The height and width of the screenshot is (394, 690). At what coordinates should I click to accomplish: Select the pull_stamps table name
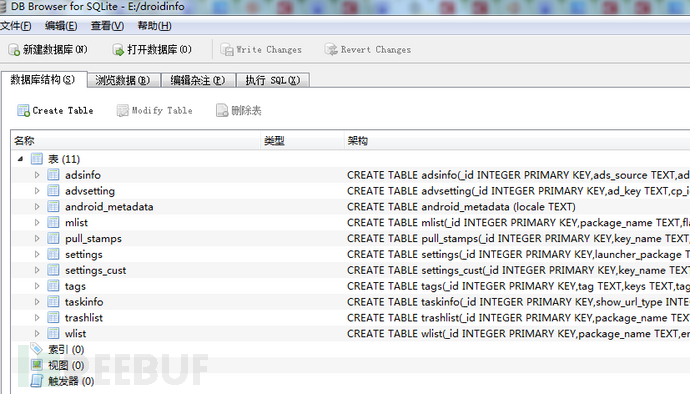click(93, 239)
